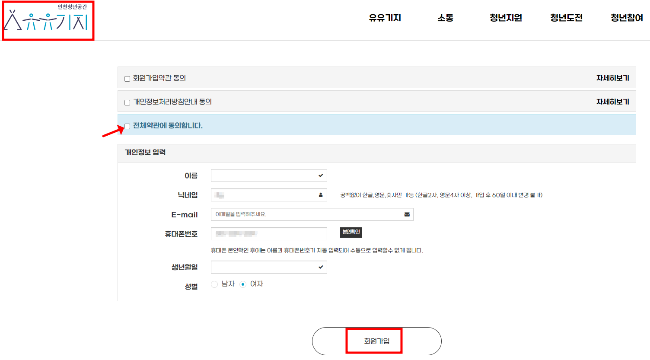Click the 닉네임 input field

point(269,195)
